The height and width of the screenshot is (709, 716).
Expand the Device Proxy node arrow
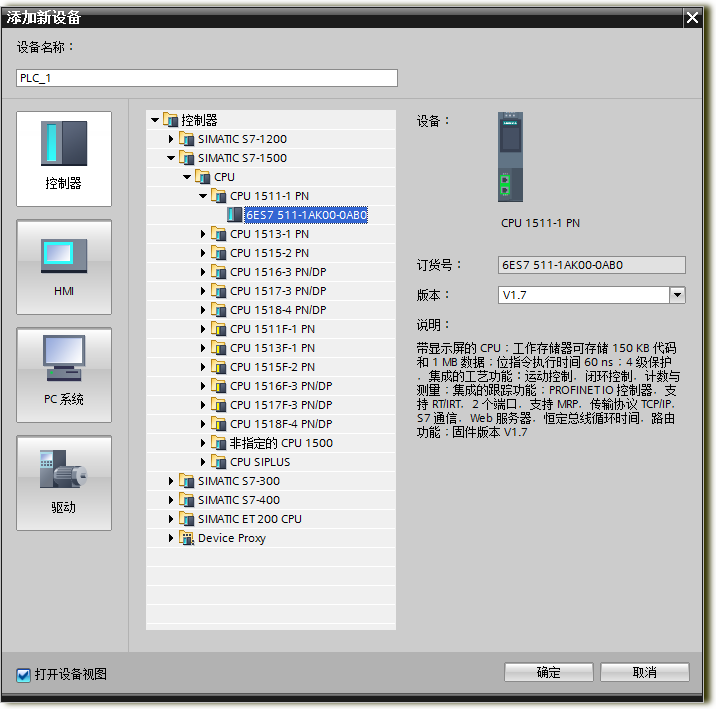click(x=171, y=538)
